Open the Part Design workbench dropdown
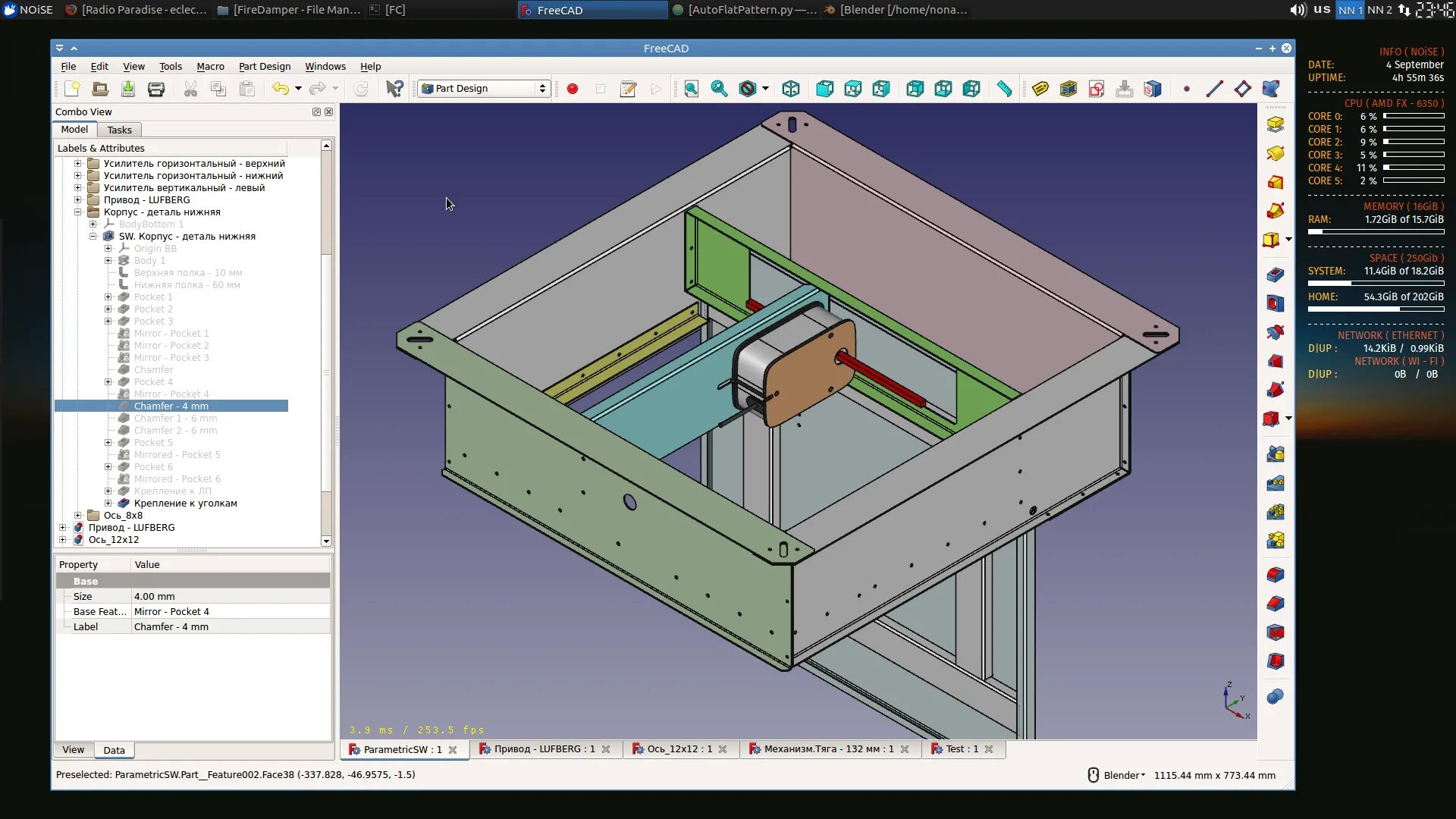This screenshot has width=1456, height=819. pyautogui.click(x=484, y=89)
